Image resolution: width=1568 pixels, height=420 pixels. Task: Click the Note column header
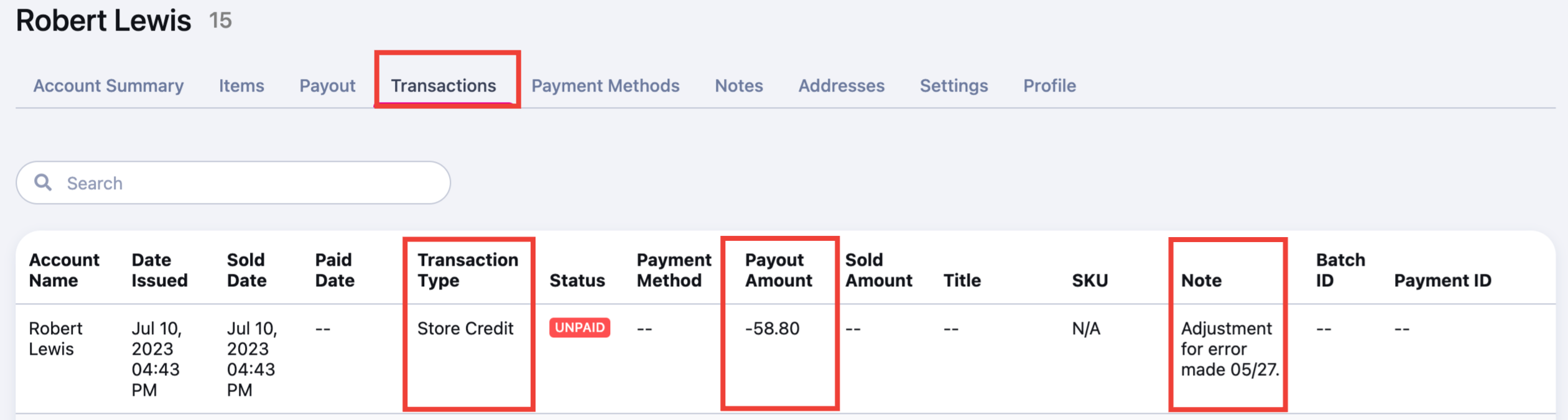click(x=1201, y=281)
